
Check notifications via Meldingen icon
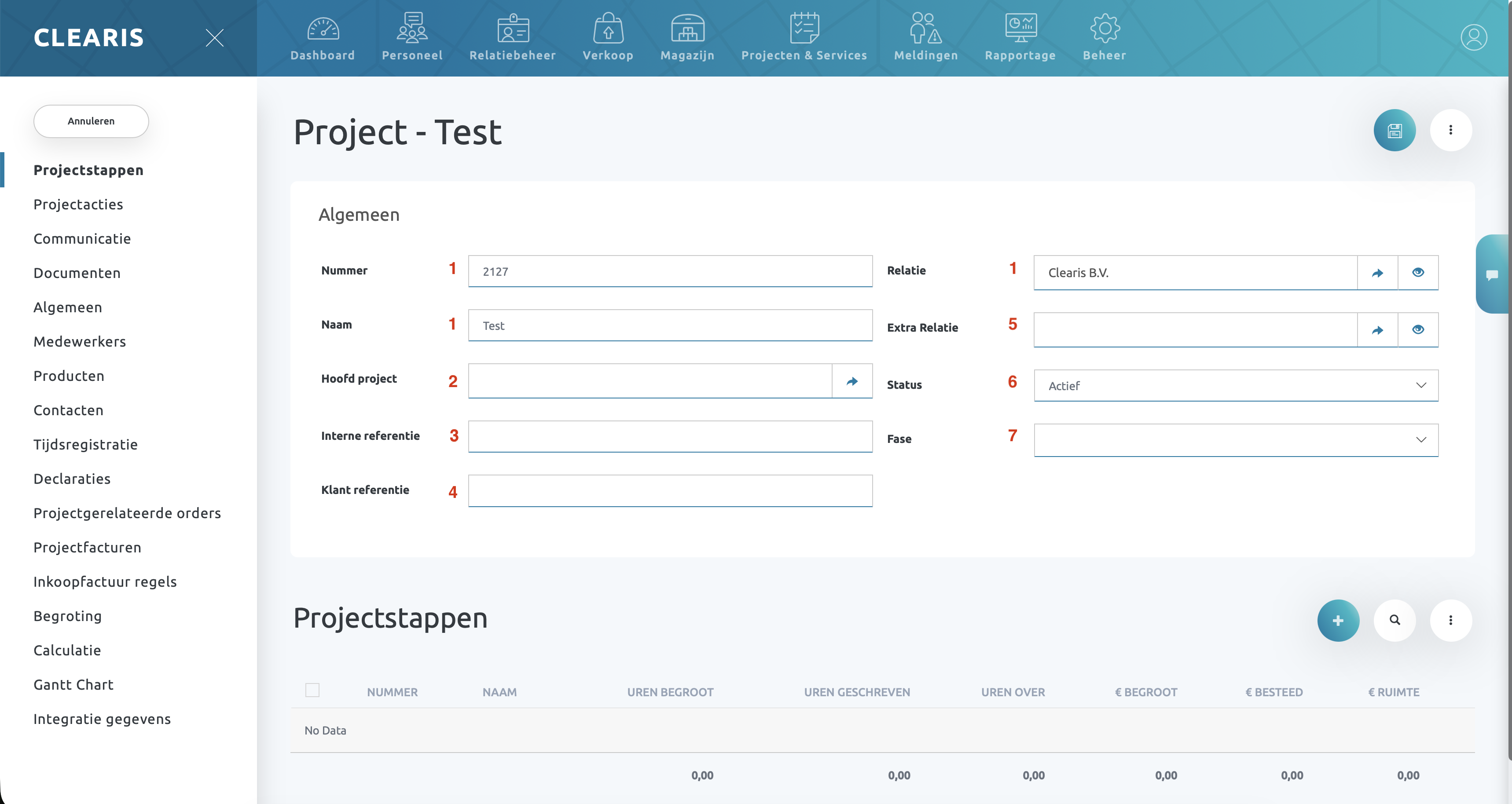pyautogui.click(x=925, y=37)
